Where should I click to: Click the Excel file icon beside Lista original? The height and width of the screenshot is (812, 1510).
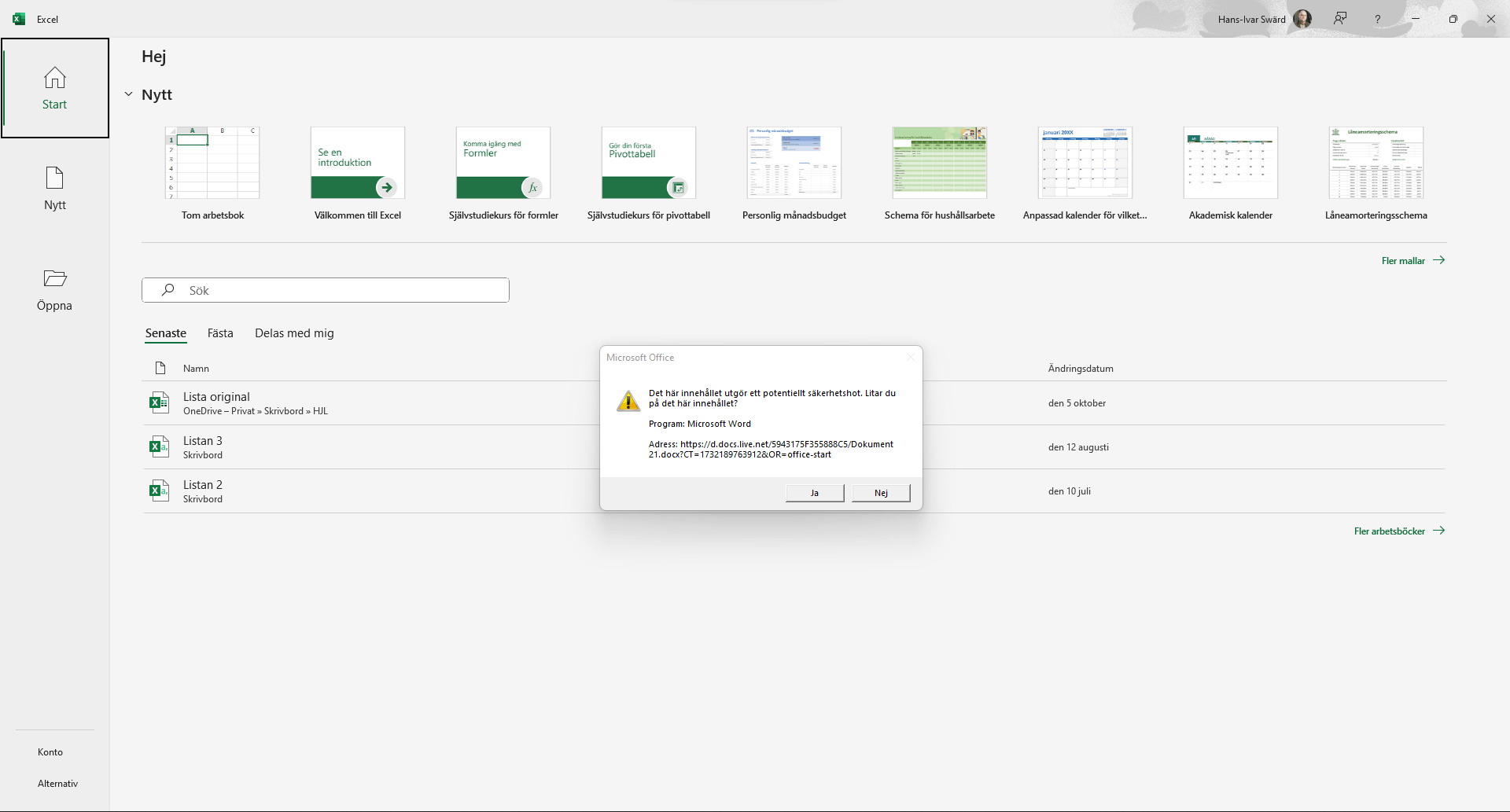[160, 403]
